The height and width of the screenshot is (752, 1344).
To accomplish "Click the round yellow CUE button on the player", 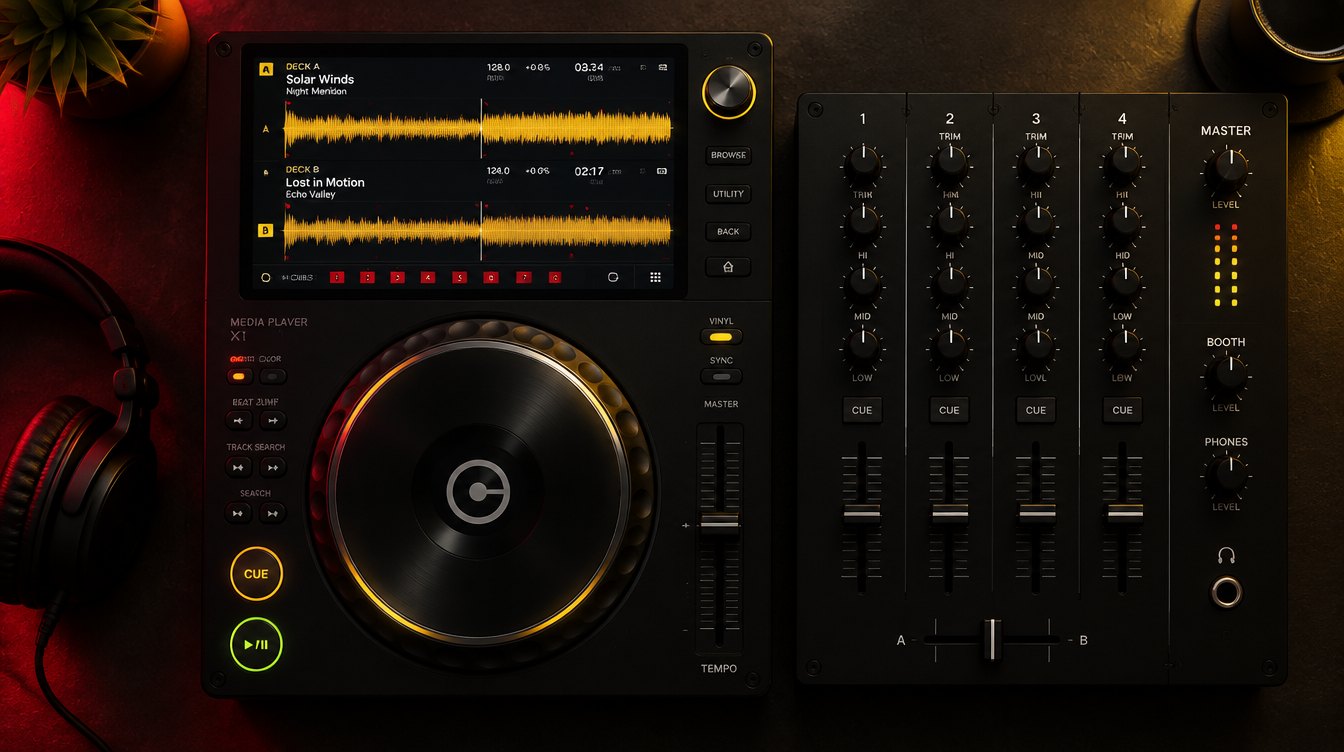I will click(x=256, y=574).
